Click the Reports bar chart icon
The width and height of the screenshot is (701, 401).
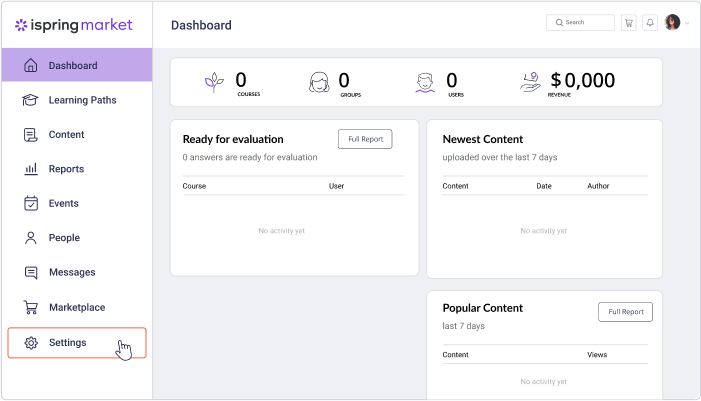(x=30, y=169)
